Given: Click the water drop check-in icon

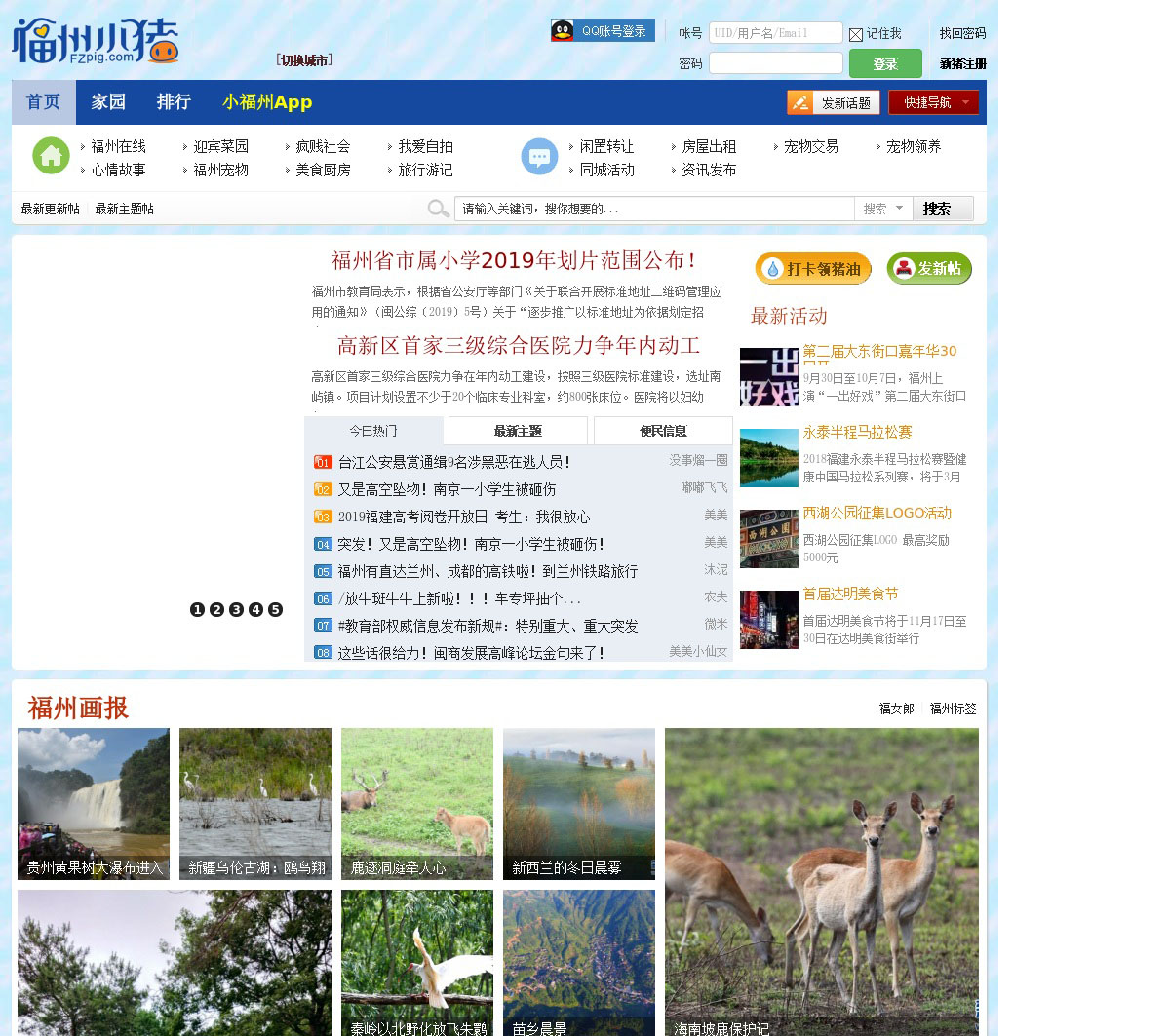Looking at the screenshot, I should (x=772, y=269).
